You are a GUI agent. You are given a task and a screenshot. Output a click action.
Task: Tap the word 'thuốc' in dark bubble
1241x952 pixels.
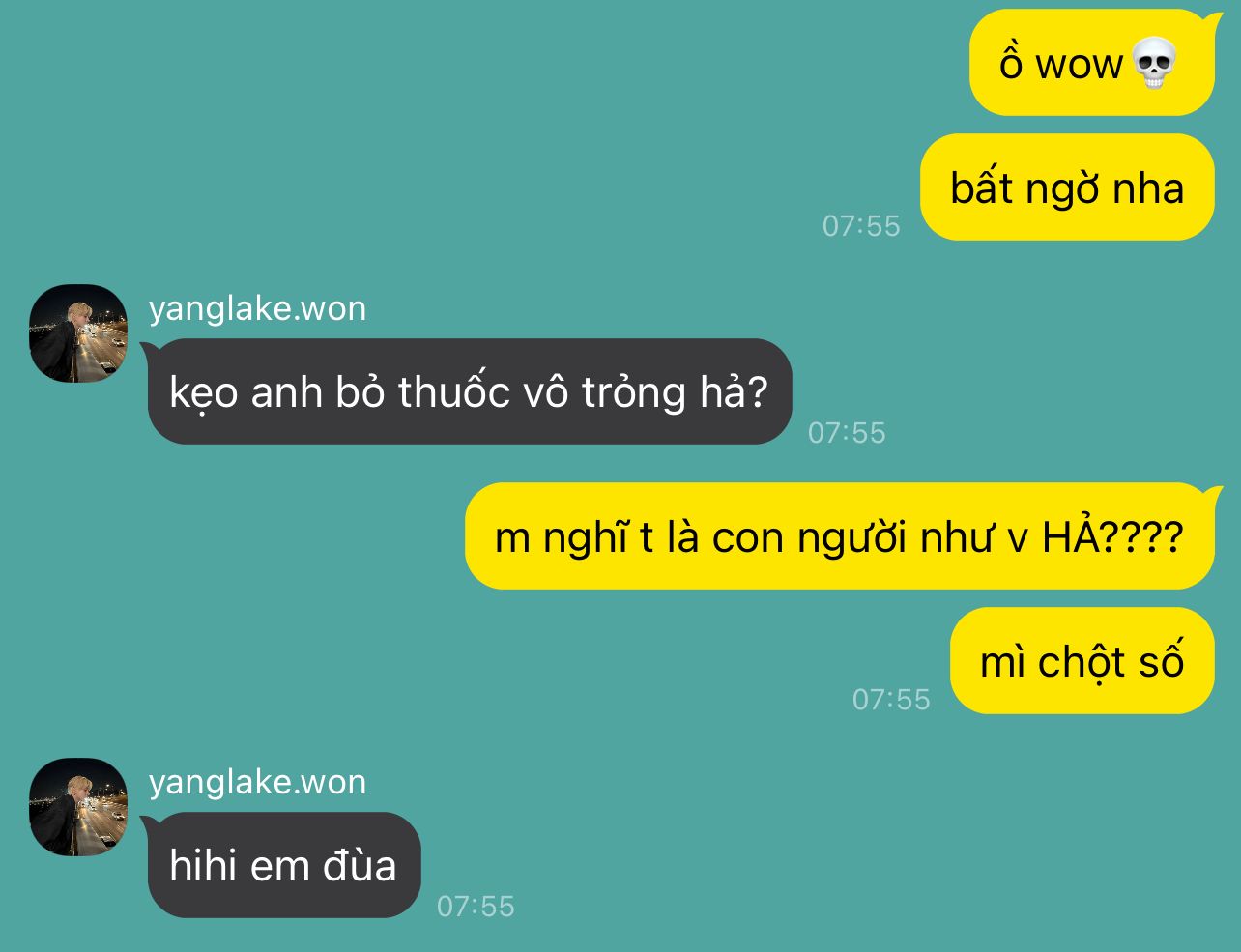[x=453, y=391]
